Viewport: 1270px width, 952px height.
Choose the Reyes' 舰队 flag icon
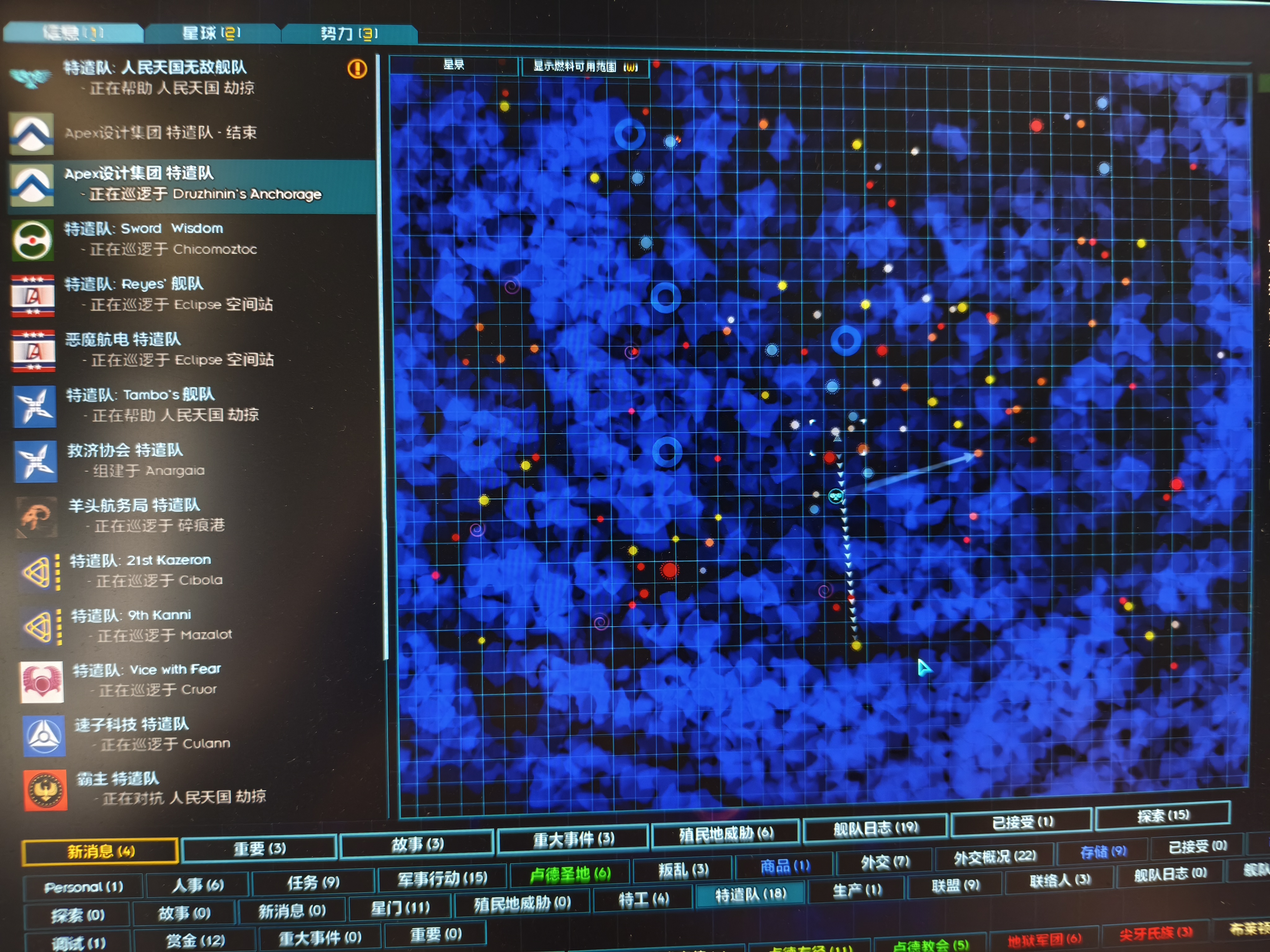tap(33, 296)
